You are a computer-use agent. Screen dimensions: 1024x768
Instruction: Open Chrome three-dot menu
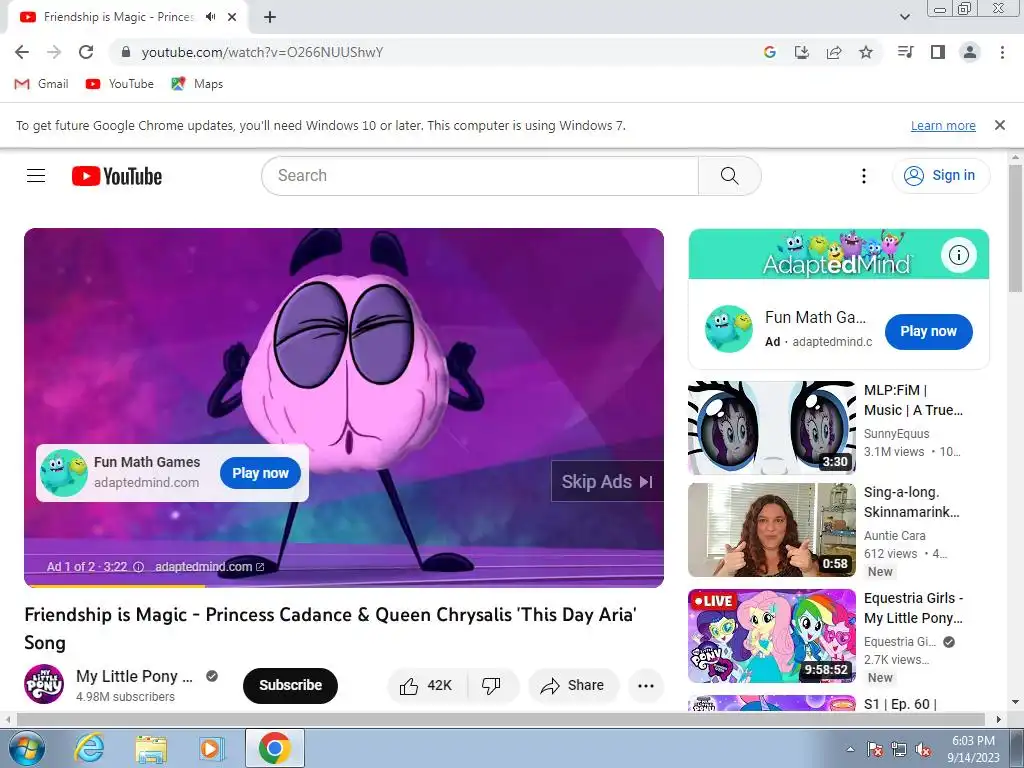click(x=1002, y=52)
